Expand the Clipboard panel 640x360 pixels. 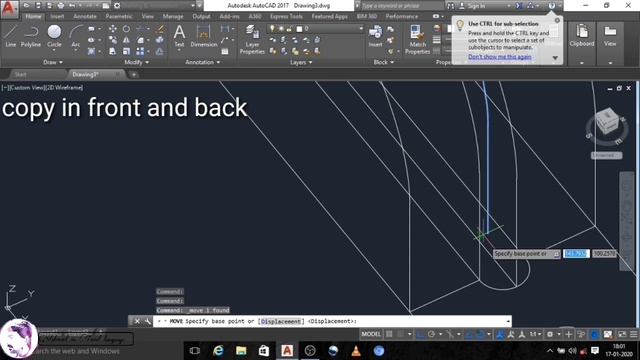tap(582, 62)
